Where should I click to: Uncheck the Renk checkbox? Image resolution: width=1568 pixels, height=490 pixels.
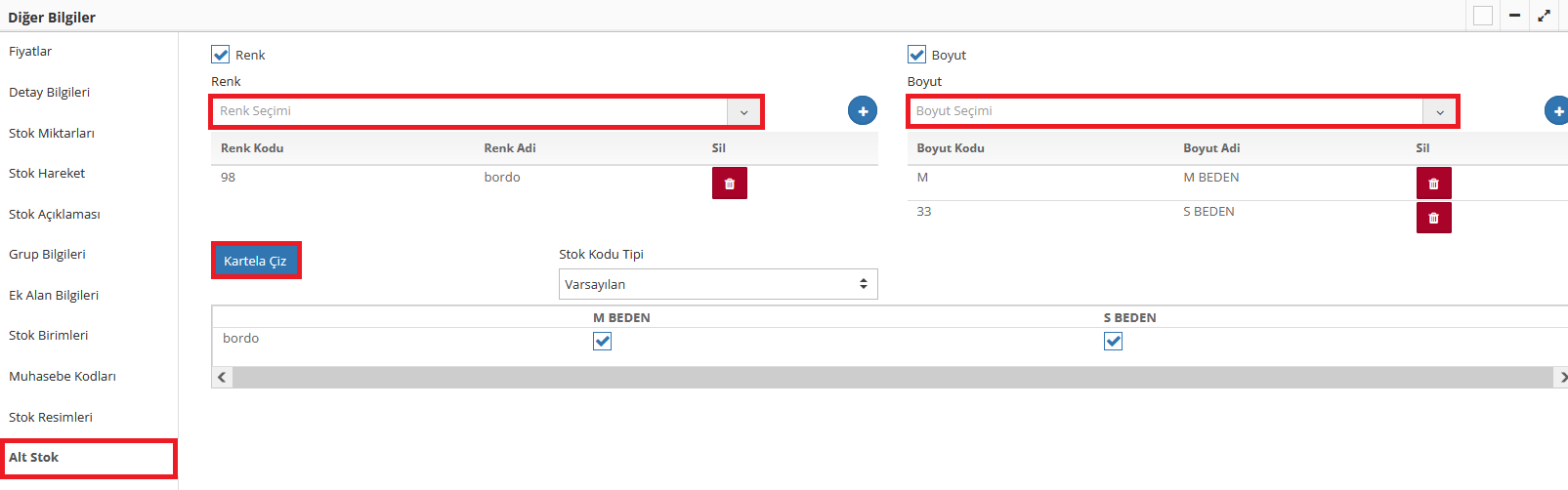coord(221,55)
